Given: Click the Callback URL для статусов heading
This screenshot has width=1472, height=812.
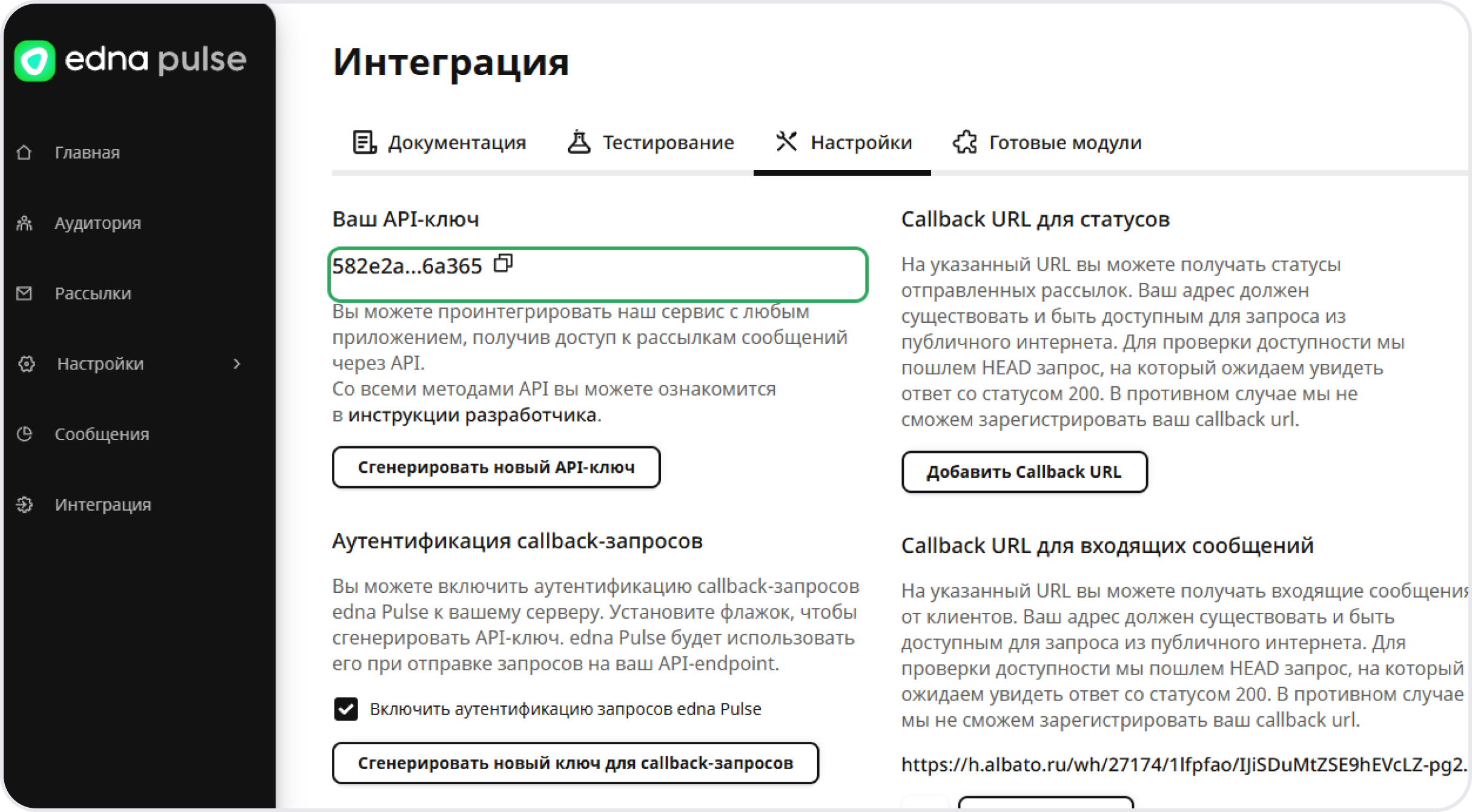Looking at the screenshot, I should 1035,219.
